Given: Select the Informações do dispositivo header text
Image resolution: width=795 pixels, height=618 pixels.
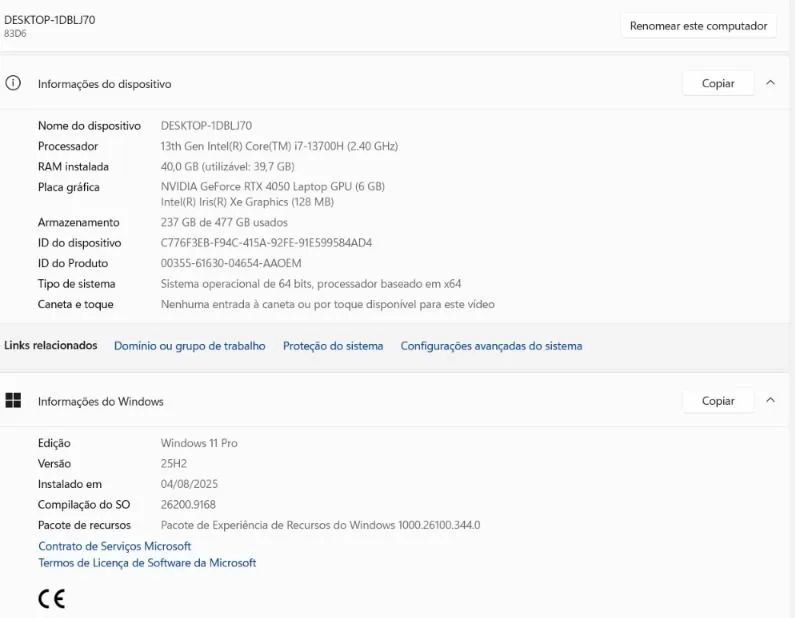Looking at the screenshot, I should pyautogui.click(x=104, y=84).
